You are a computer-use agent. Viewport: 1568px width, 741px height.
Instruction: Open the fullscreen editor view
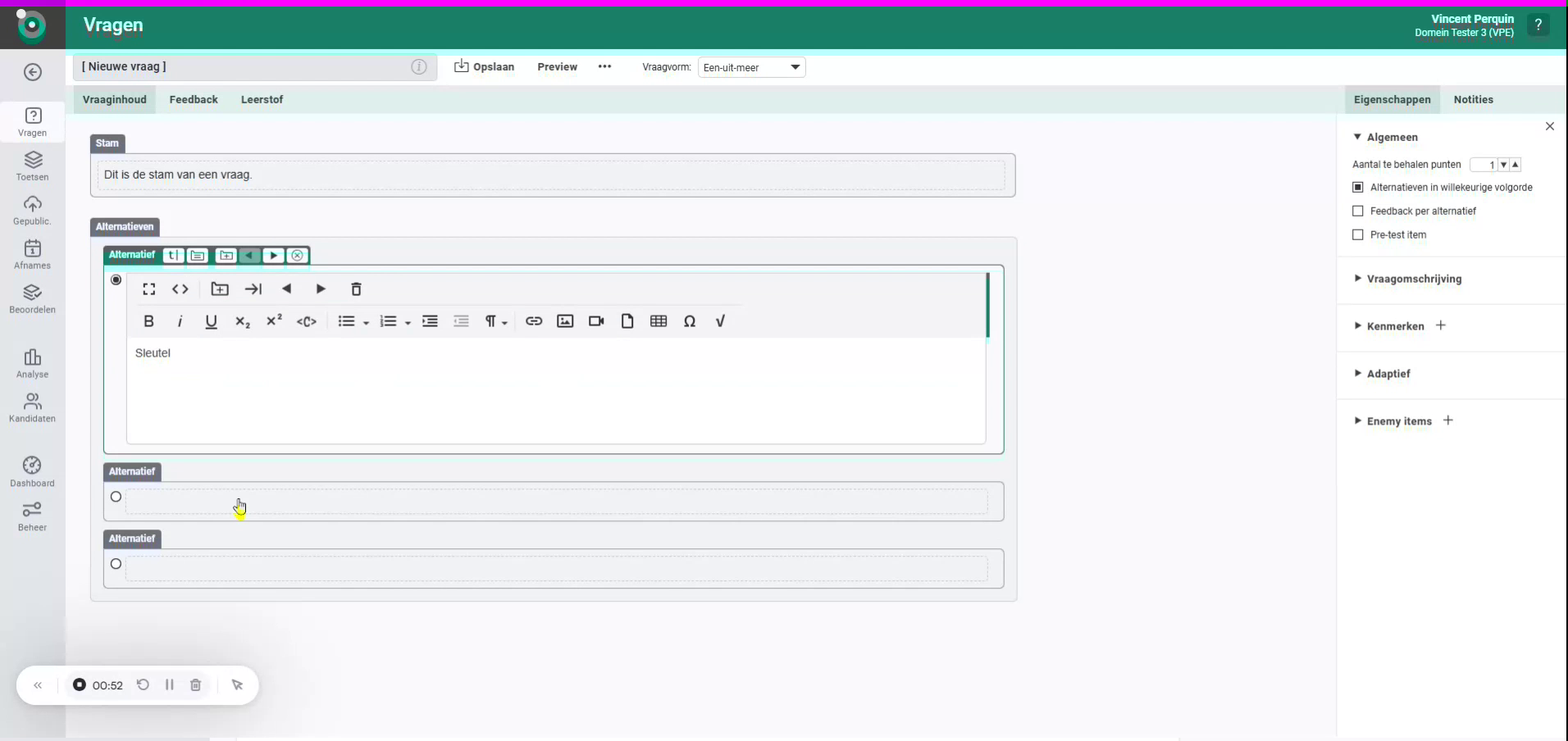click(x=148, y=289)
